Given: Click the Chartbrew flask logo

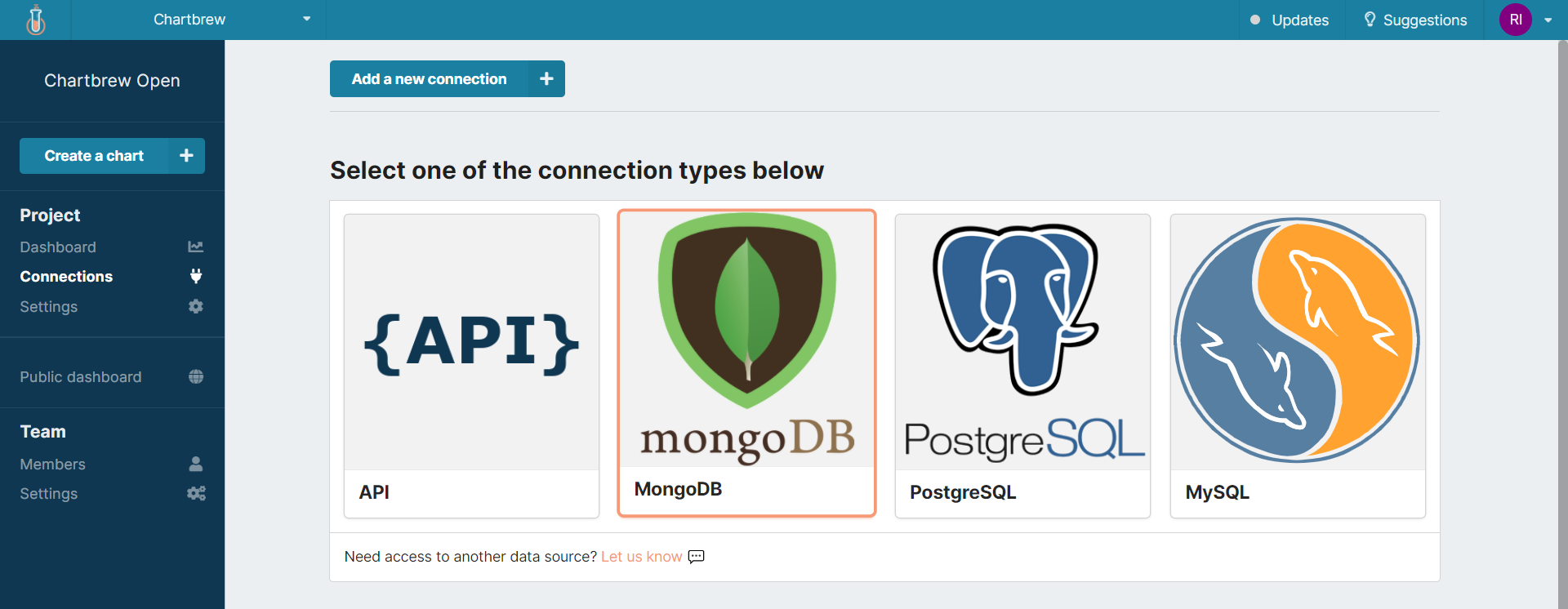Looking at the screenshot, I should click(x=35, y=20).
